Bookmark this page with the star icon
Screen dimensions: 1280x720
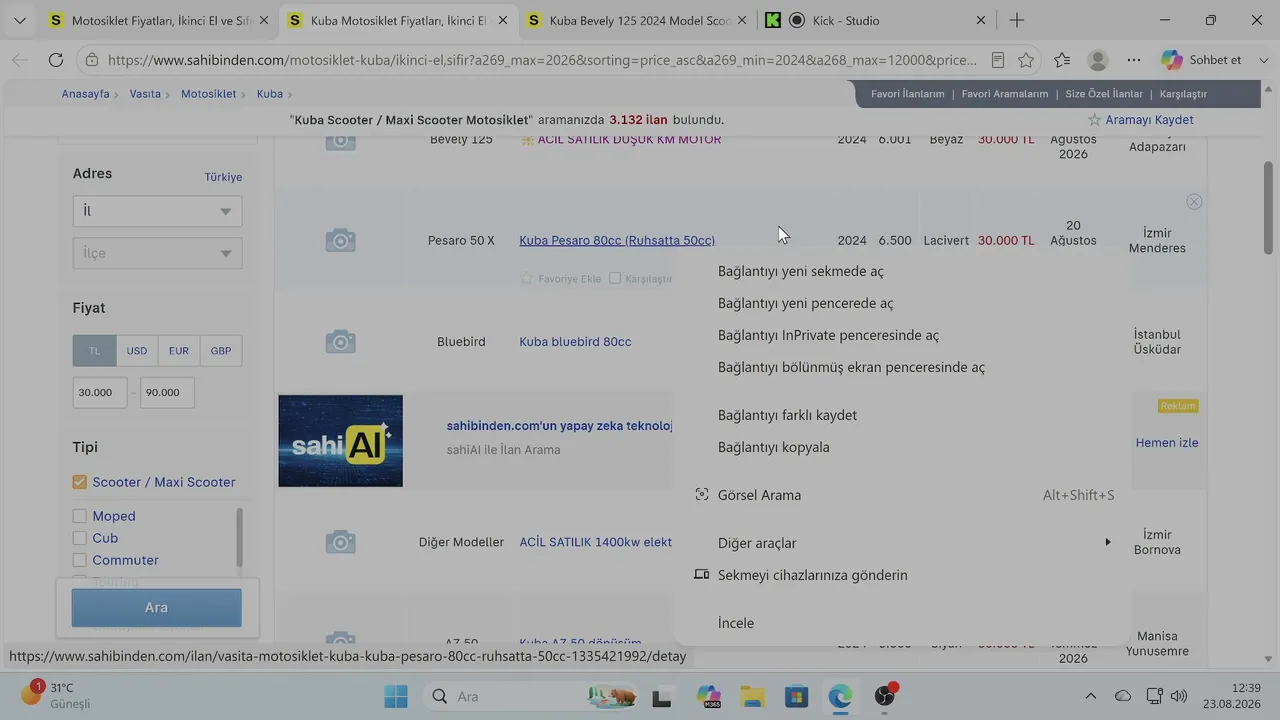(1026, 60)
